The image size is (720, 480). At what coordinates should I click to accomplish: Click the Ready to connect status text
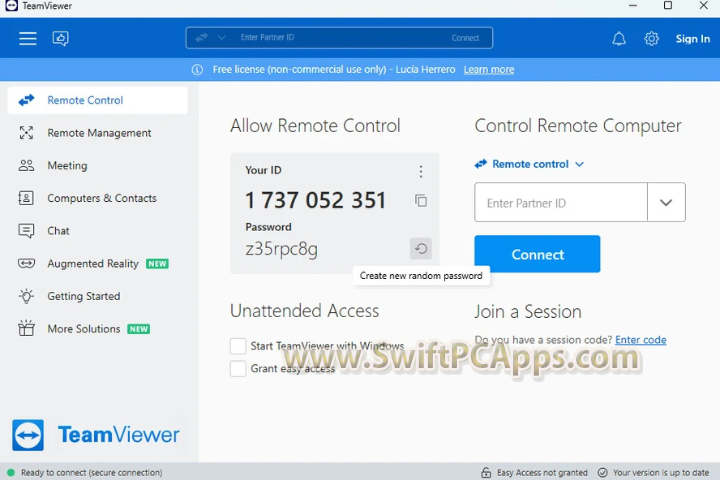[91, 473]
